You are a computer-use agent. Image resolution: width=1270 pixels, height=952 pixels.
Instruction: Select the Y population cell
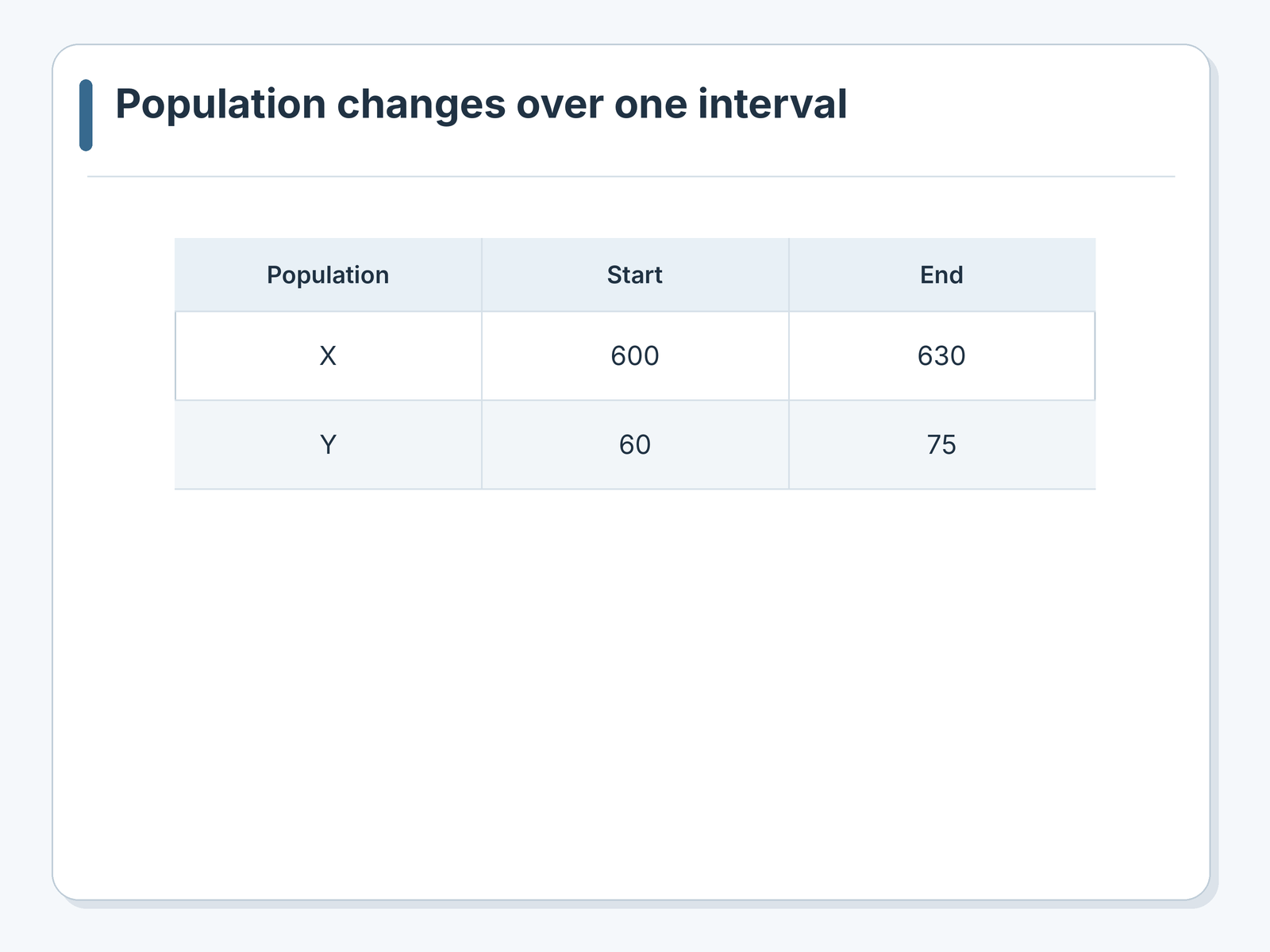click(x=328, y=444)
